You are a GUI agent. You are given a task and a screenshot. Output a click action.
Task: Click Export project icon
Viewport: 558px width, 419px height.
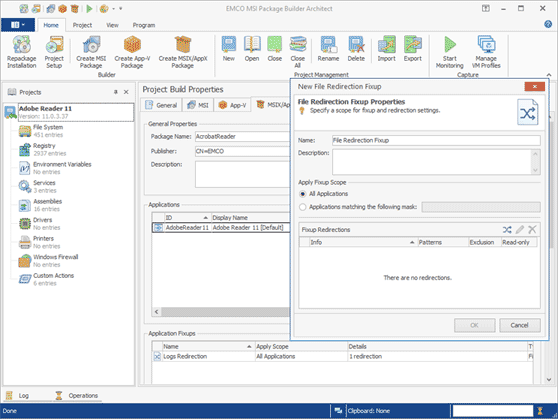(413, 49)
